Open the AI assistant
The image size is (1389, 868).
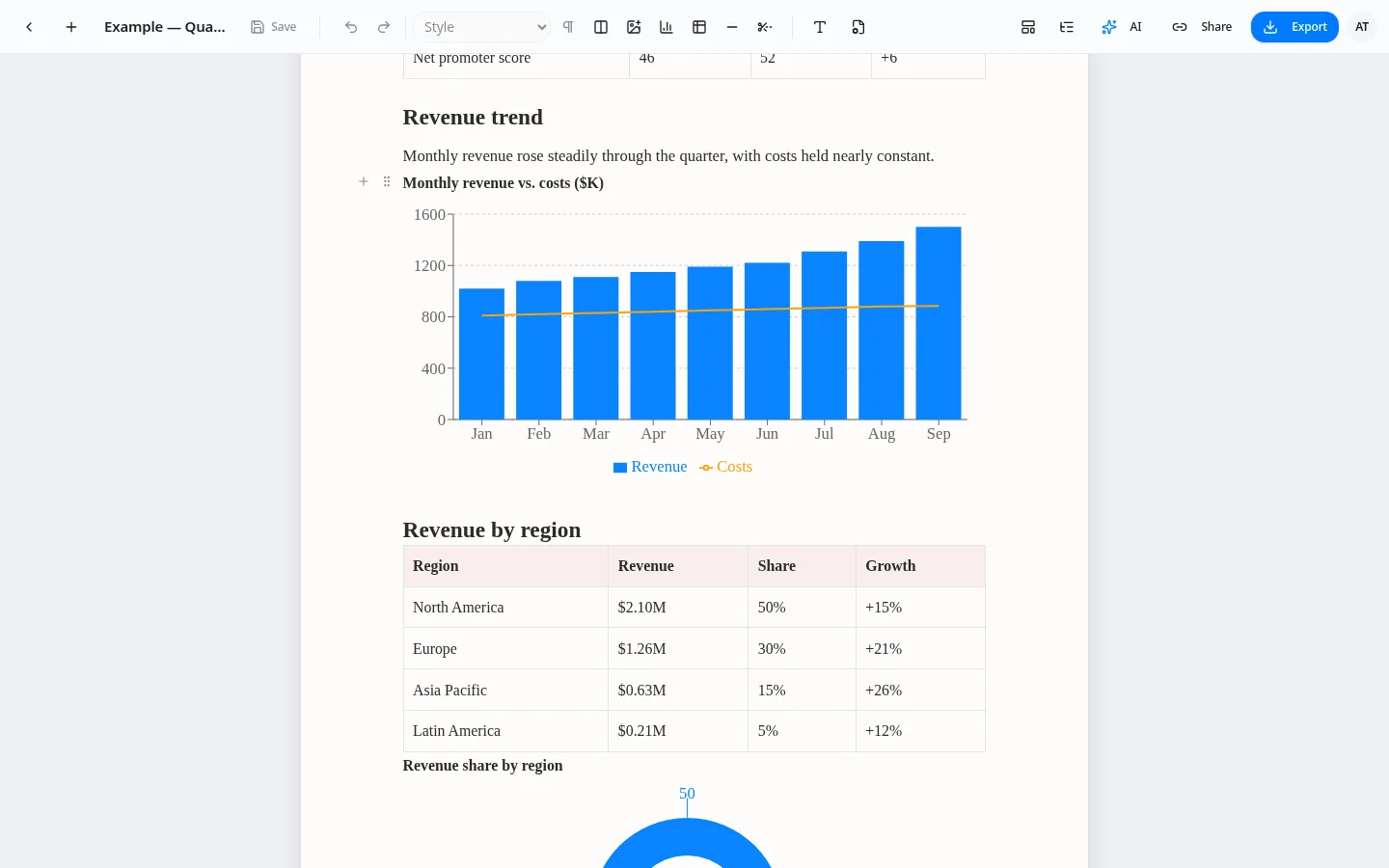[1122, 27]
